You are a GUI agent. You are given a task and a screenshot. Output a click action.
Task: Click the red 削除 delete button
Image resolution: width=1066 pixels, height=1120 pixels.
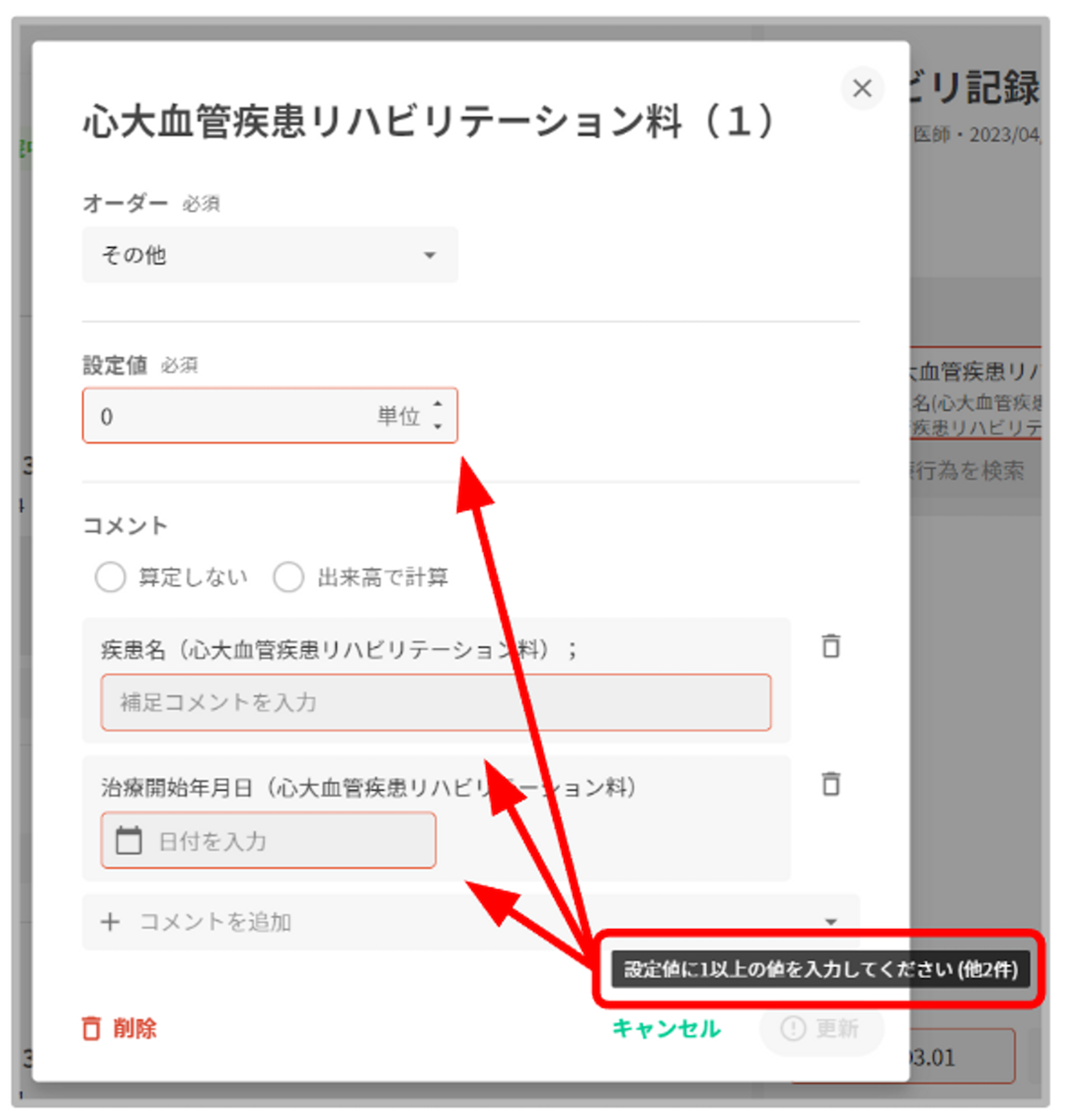(134, 1028)
